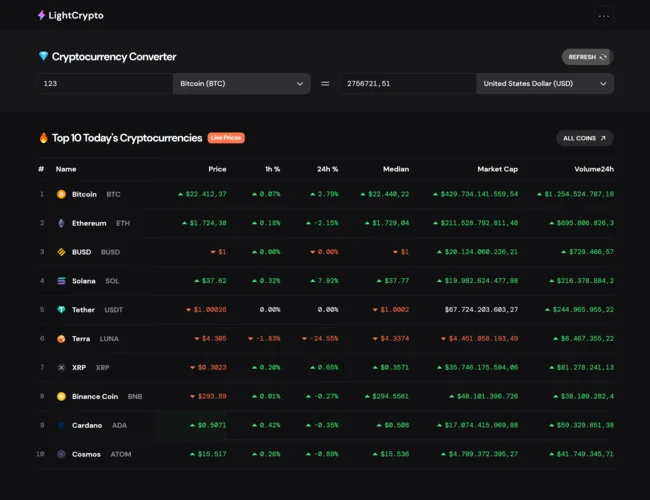Click the Tether coin icon
The height and width of the screenshot is (500, 650).
[61, 310]
